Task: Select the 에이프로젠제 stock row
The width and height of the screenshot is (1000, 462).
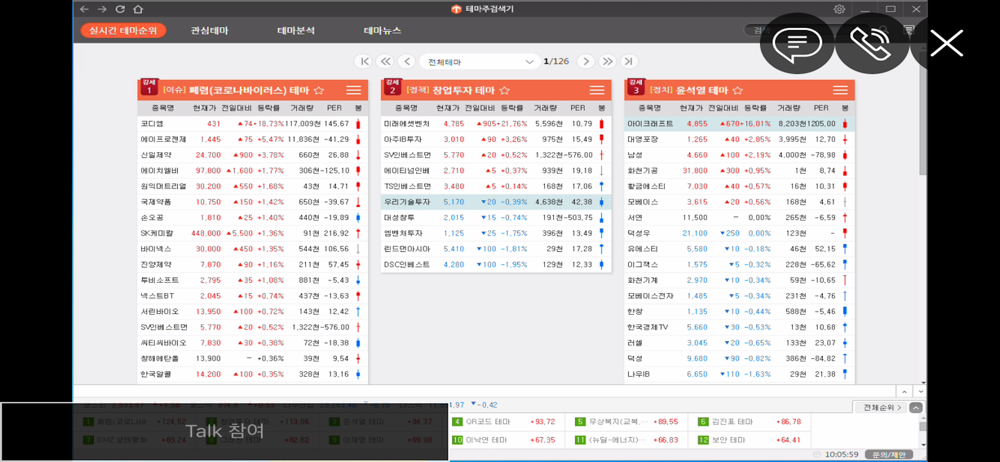Action: (x=253, y=139)
